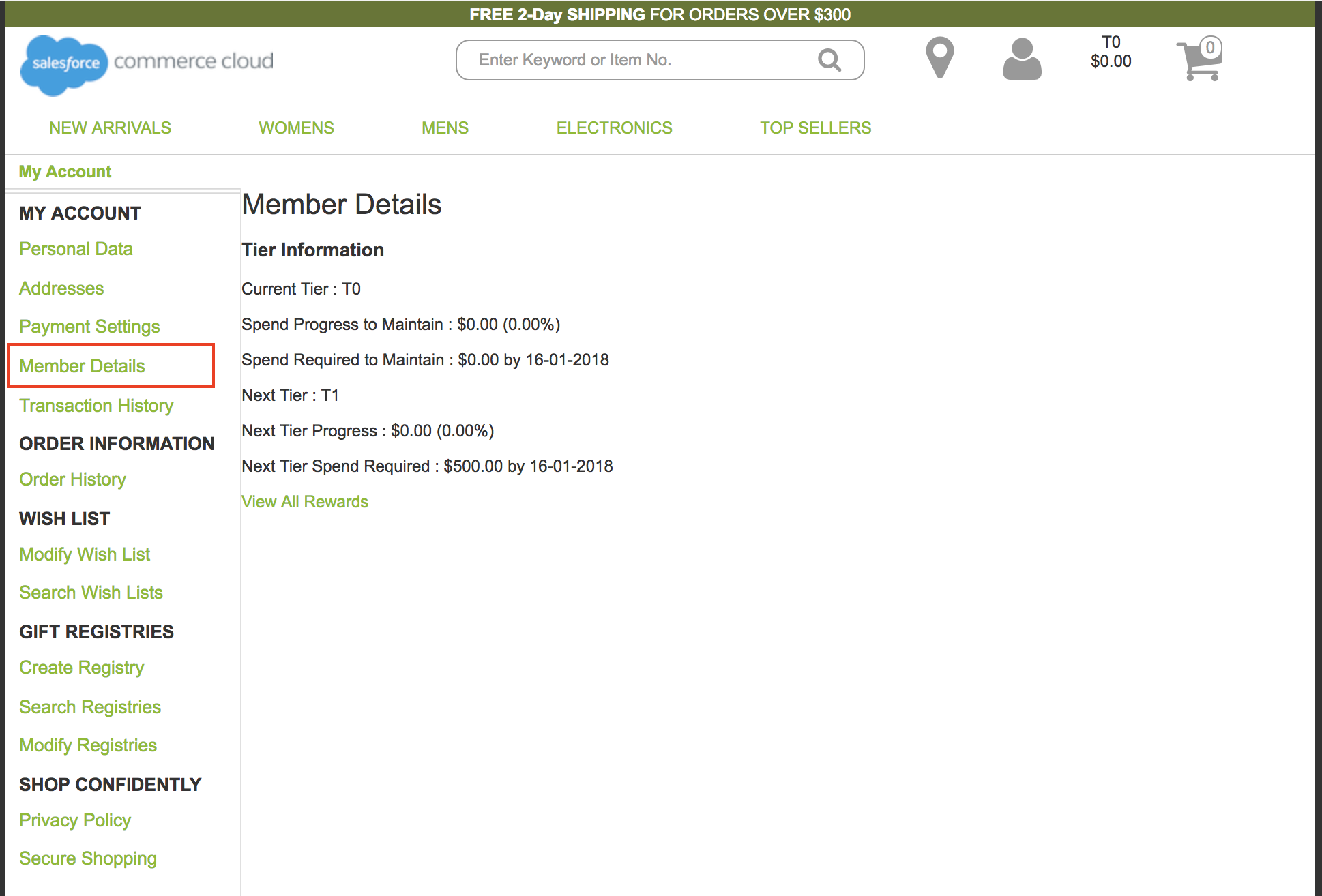
Task: Click the T0 $0.00 tier balance
Action: point(1111,52)
